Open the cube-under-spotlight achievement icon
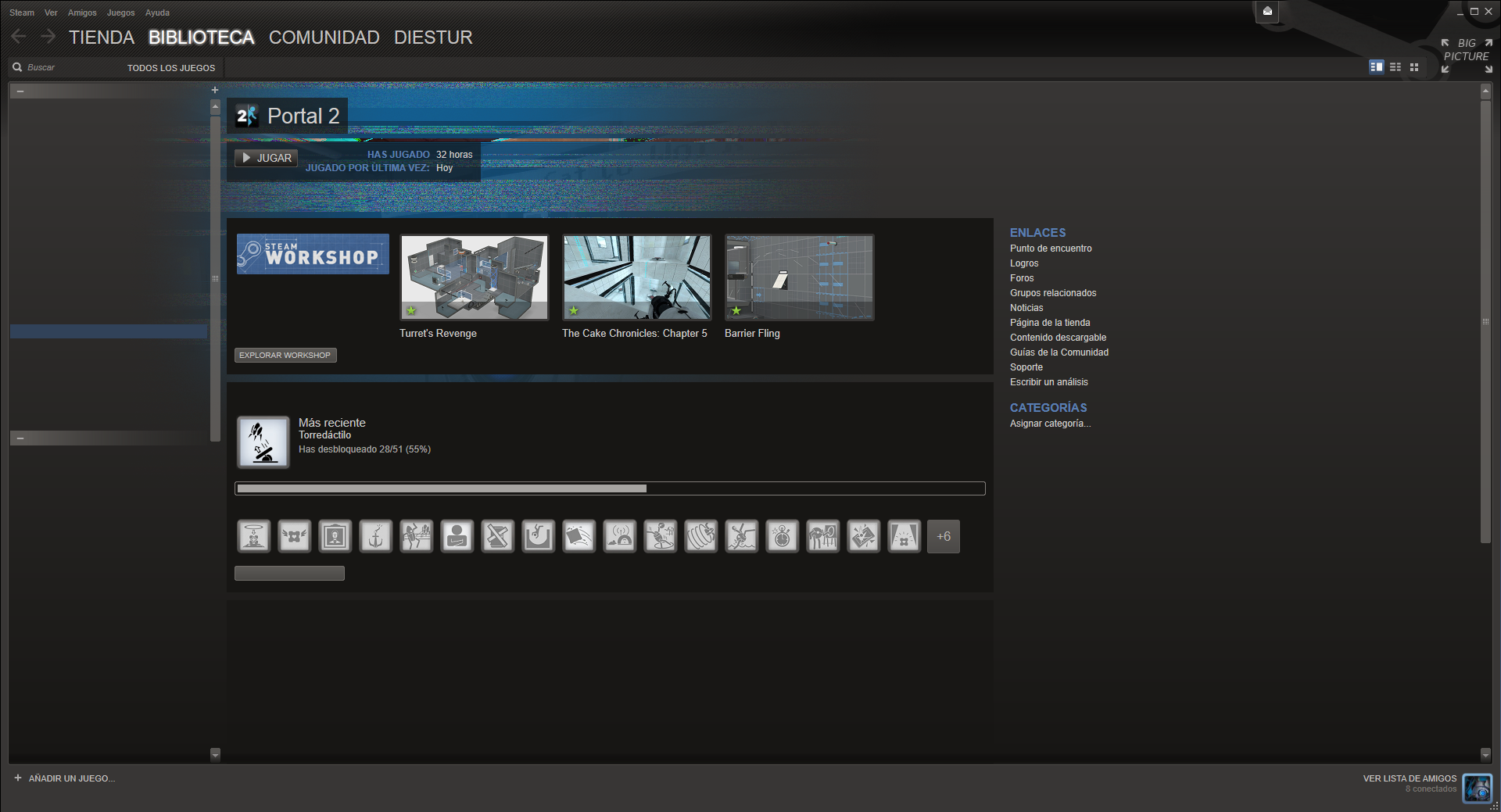The width and height of the screenshot is (1501, 812). (x=905, y=536)
